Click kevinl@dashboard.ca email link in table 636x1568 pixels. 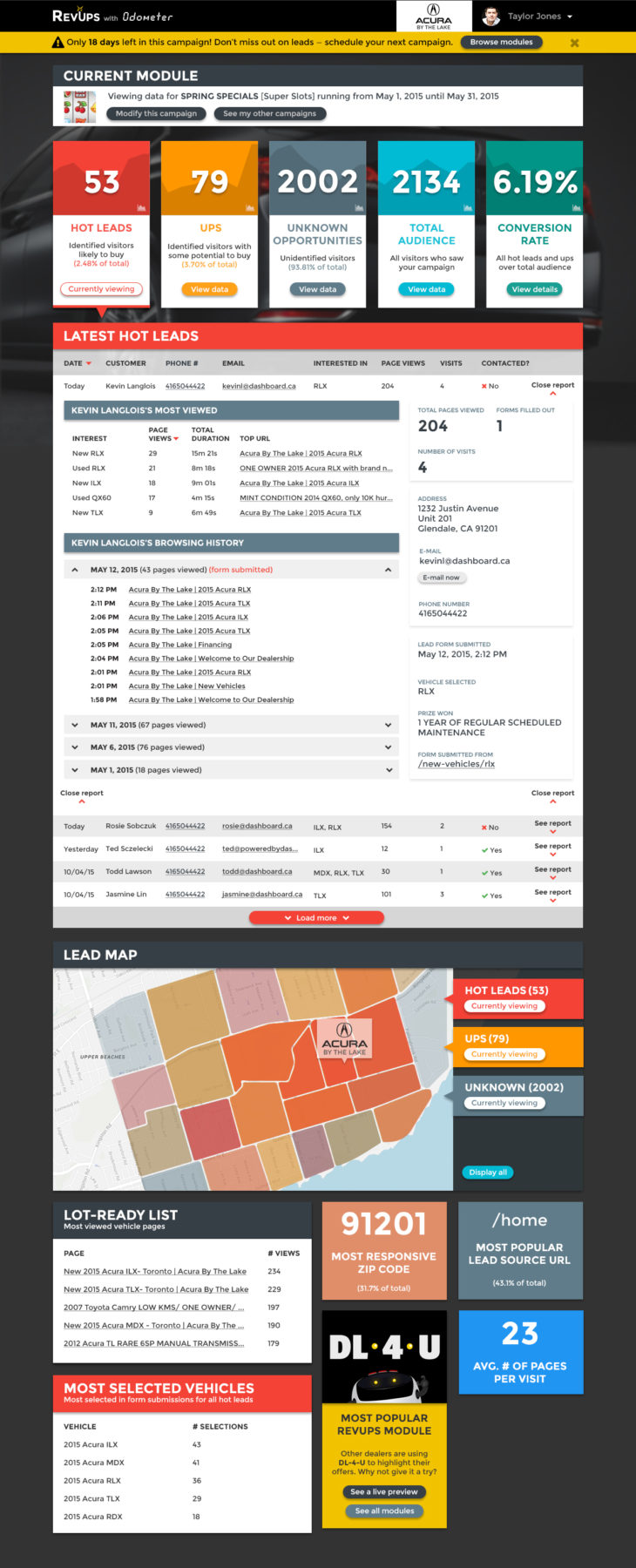pyautogui.click(x=259, y=386)
